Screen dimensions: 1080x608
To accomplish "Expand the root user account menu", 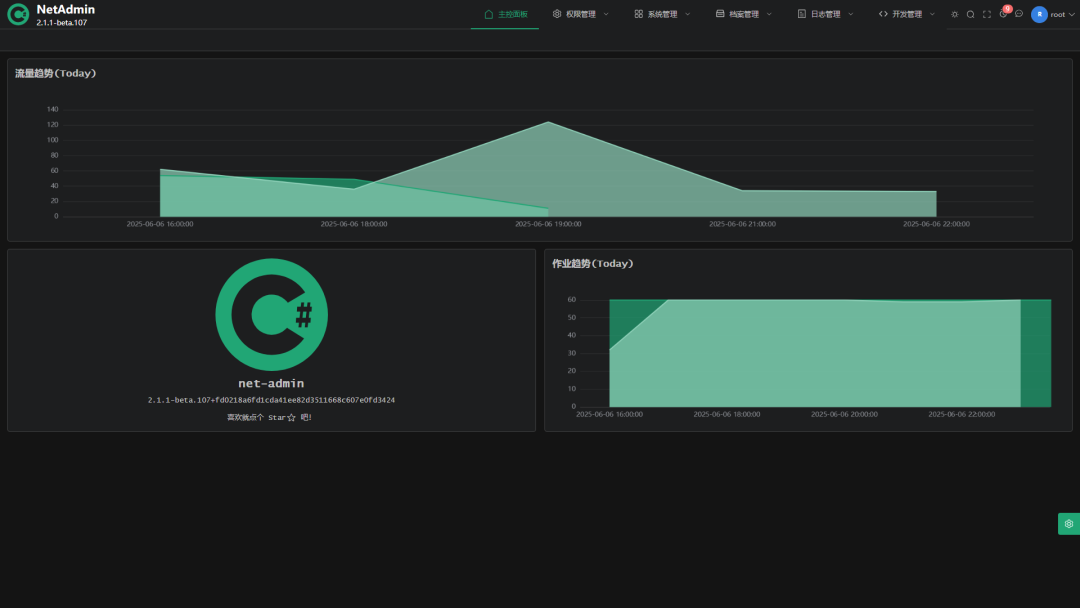I will point(1058,14).
